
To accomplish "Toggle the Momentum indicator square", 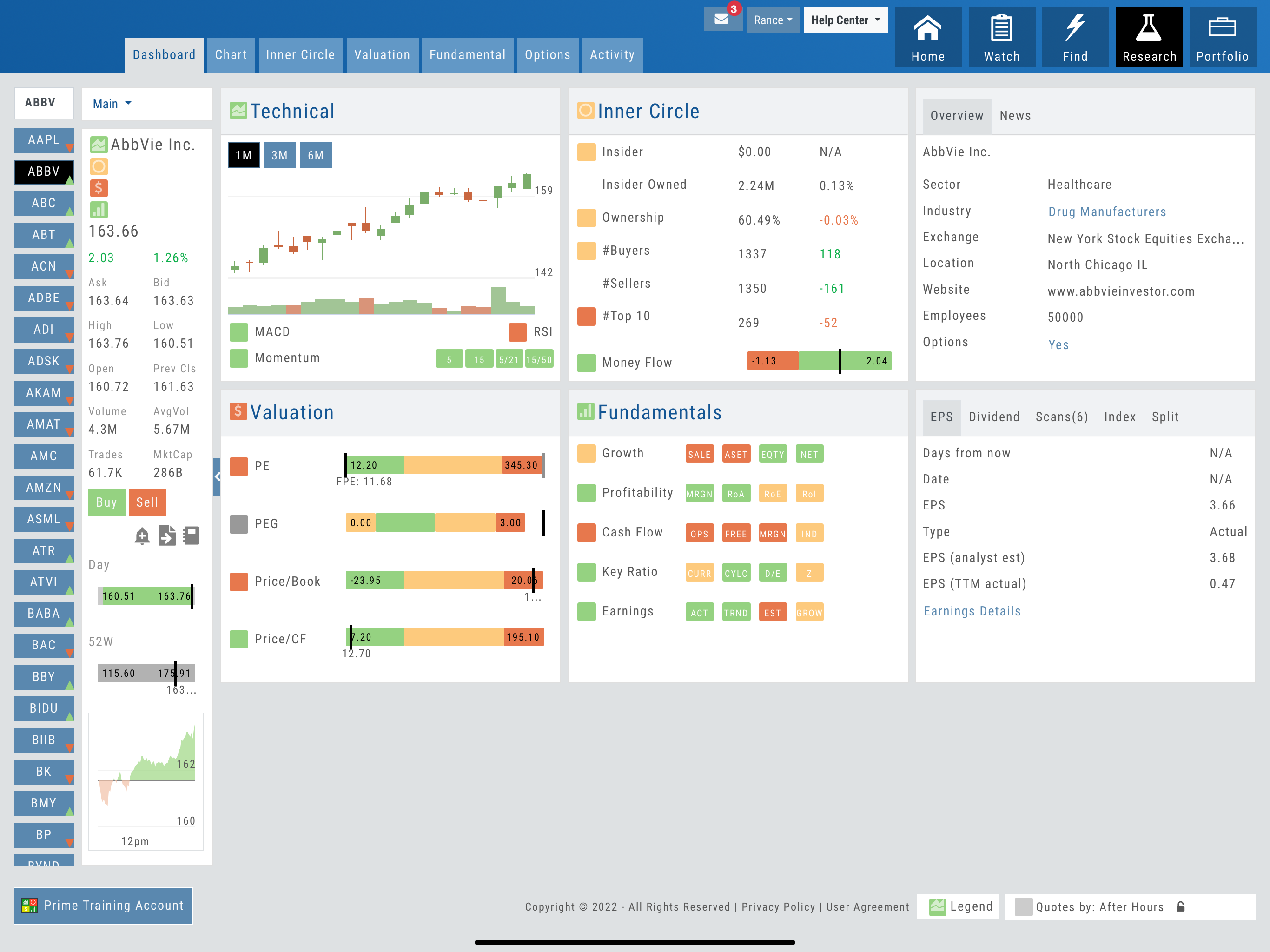I will (239, 358).
